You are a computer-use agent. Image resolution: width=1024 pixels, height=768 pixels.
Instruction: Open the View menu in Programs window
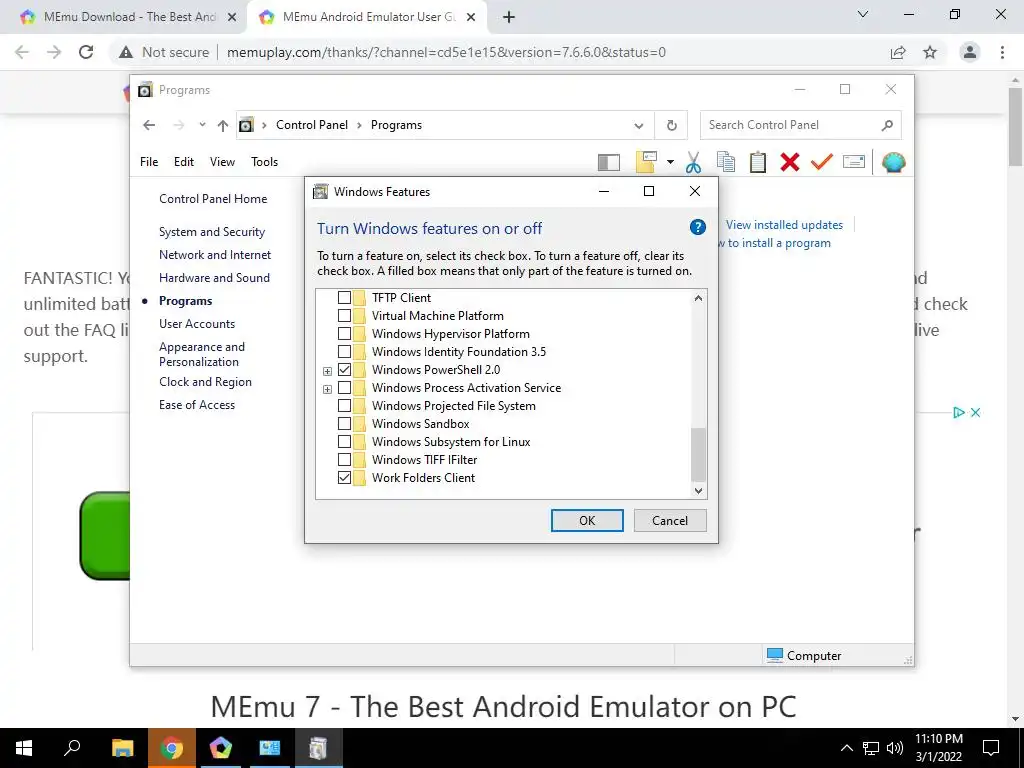[222, 162]
